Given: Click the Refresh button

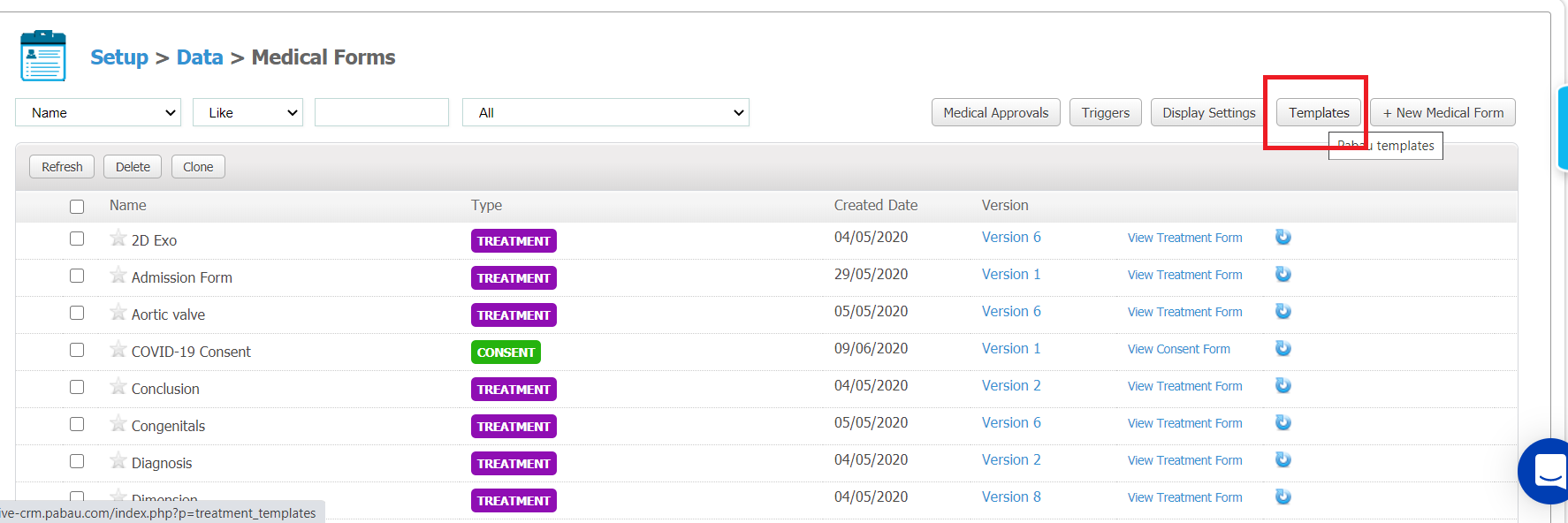Looking at the screenshot, I should [x=62, y=166].
